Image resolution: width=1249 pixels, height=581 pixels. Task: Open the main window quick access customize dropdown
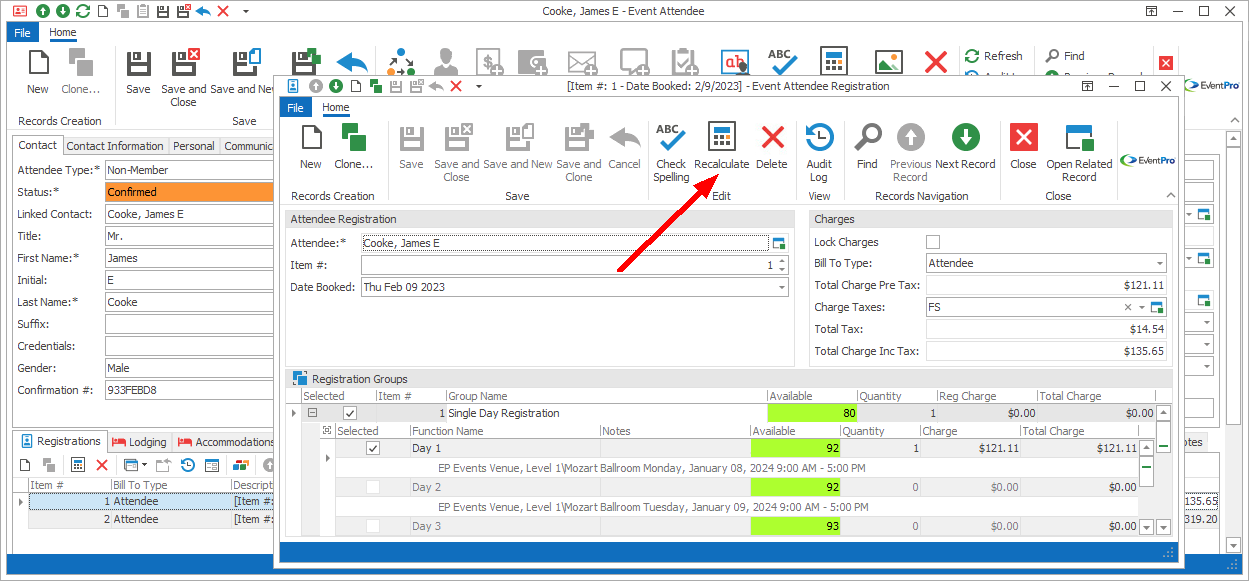pos(246,11)
